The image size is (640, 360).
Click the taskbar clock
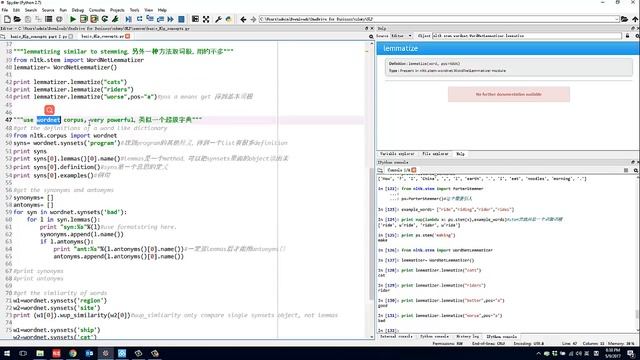(612, 353)
